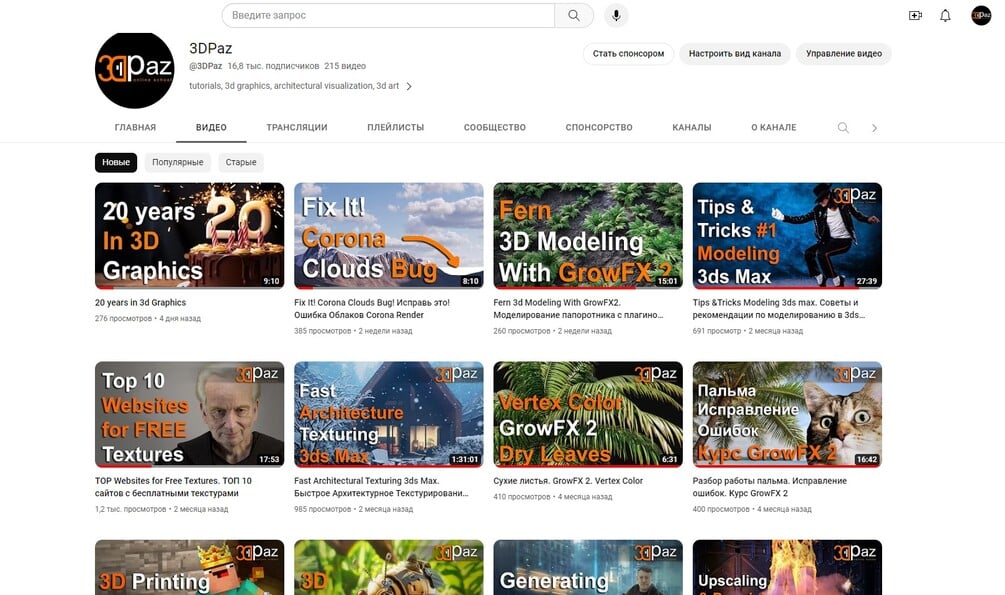
Task: Focus the search query input field
Action: click(x=388, y=15)
